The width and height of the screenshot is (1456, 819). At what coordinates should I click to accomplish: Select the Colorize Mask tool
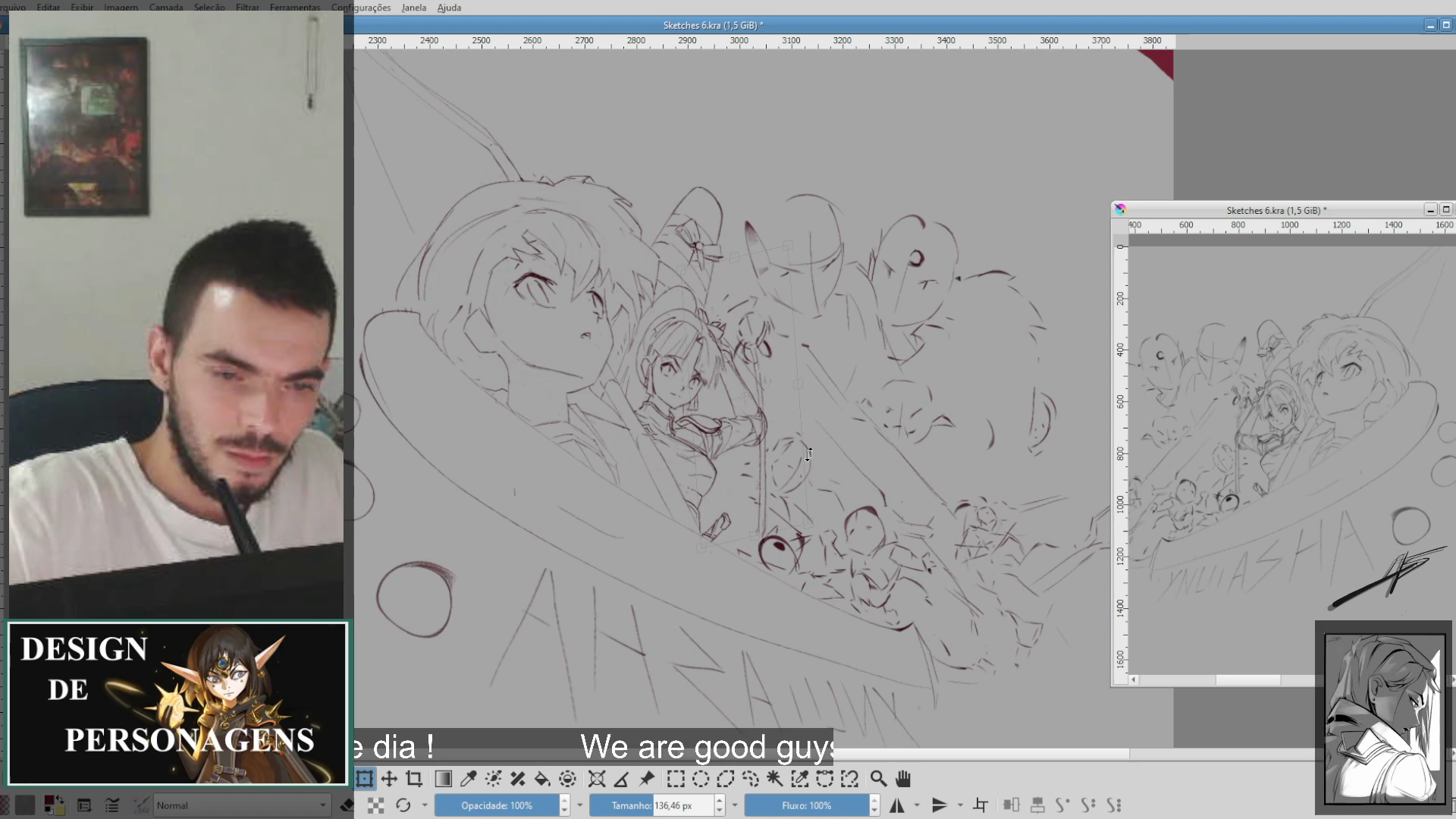494,779
